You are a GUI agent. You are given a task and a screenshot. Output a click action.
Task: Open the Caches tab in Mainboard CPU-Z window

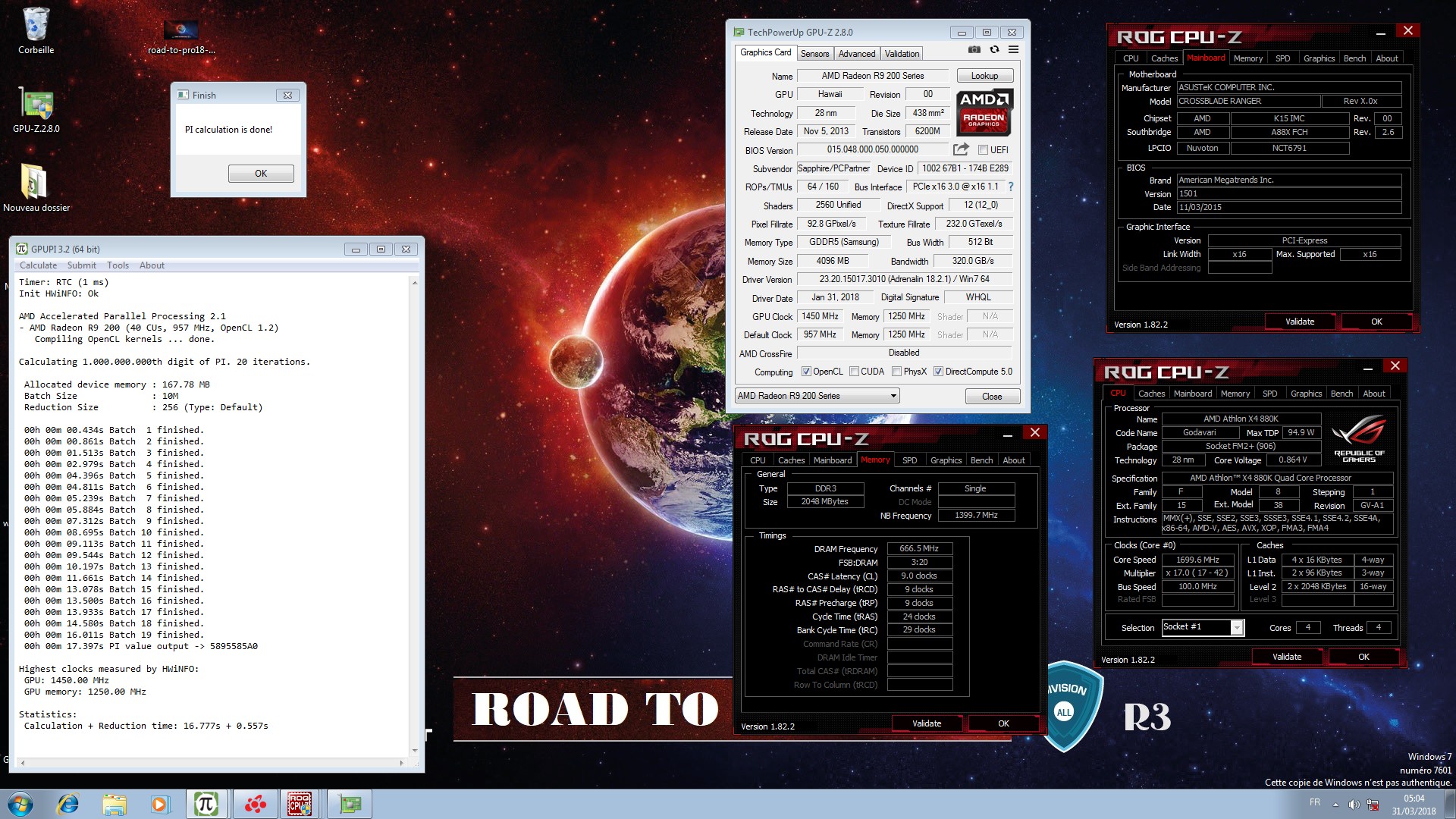coord(1164,58)
